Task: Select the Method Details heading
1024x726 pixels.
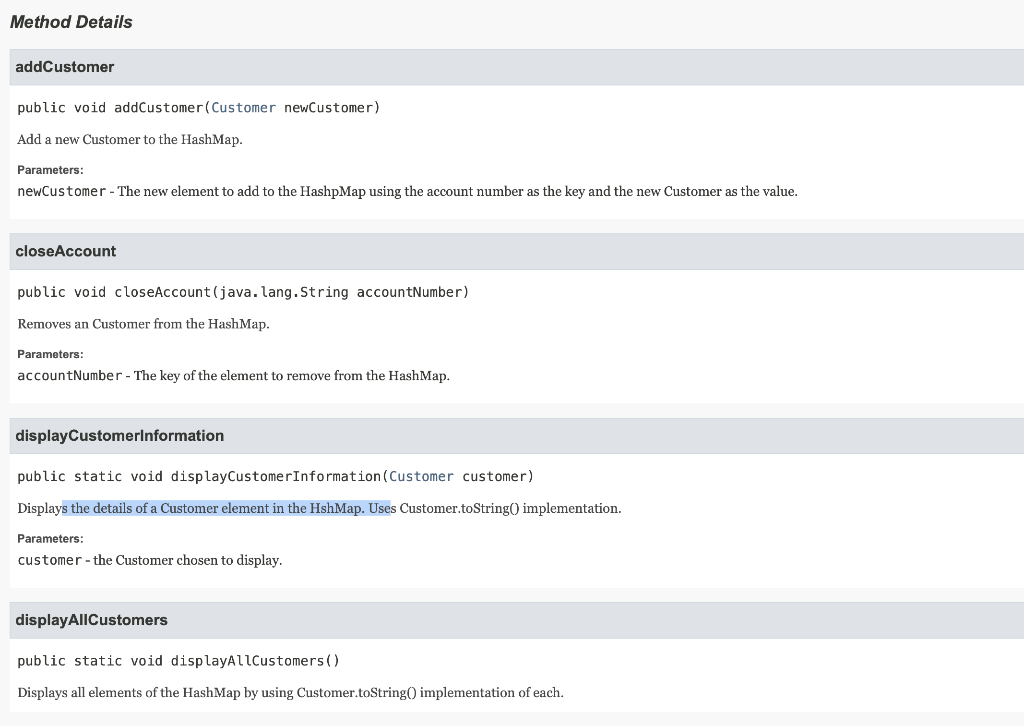Action: coord(70,22)
